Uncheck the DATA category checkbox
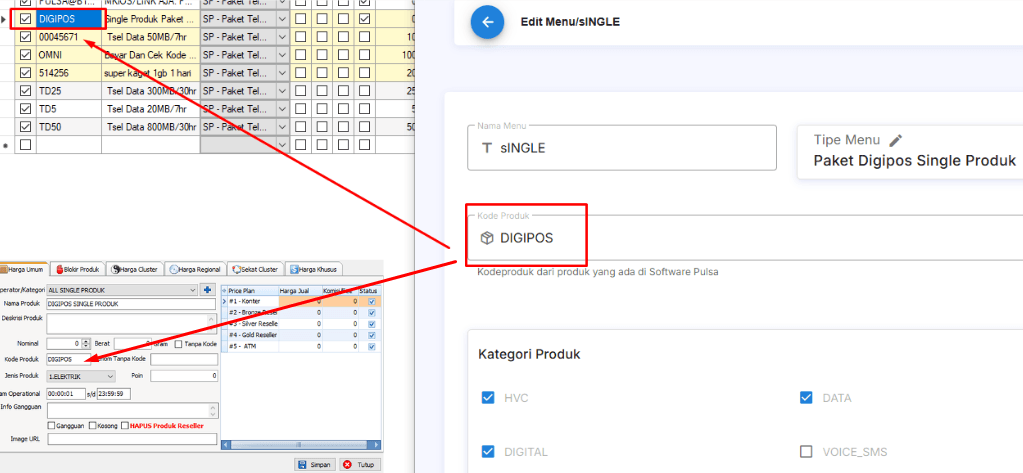This screenshot has height=473, width=1023. [806, 398]
